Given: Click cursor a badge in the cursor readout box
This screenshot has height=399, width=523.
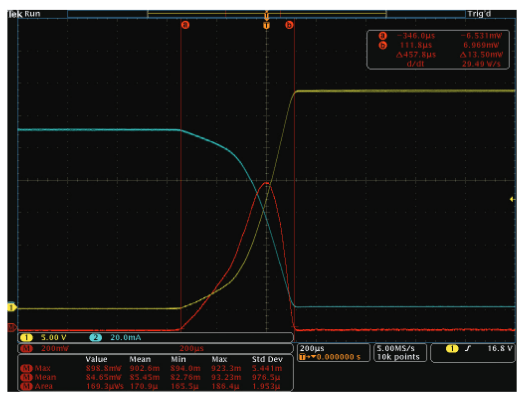Looking at the screenshot, I should pos(383,36).
